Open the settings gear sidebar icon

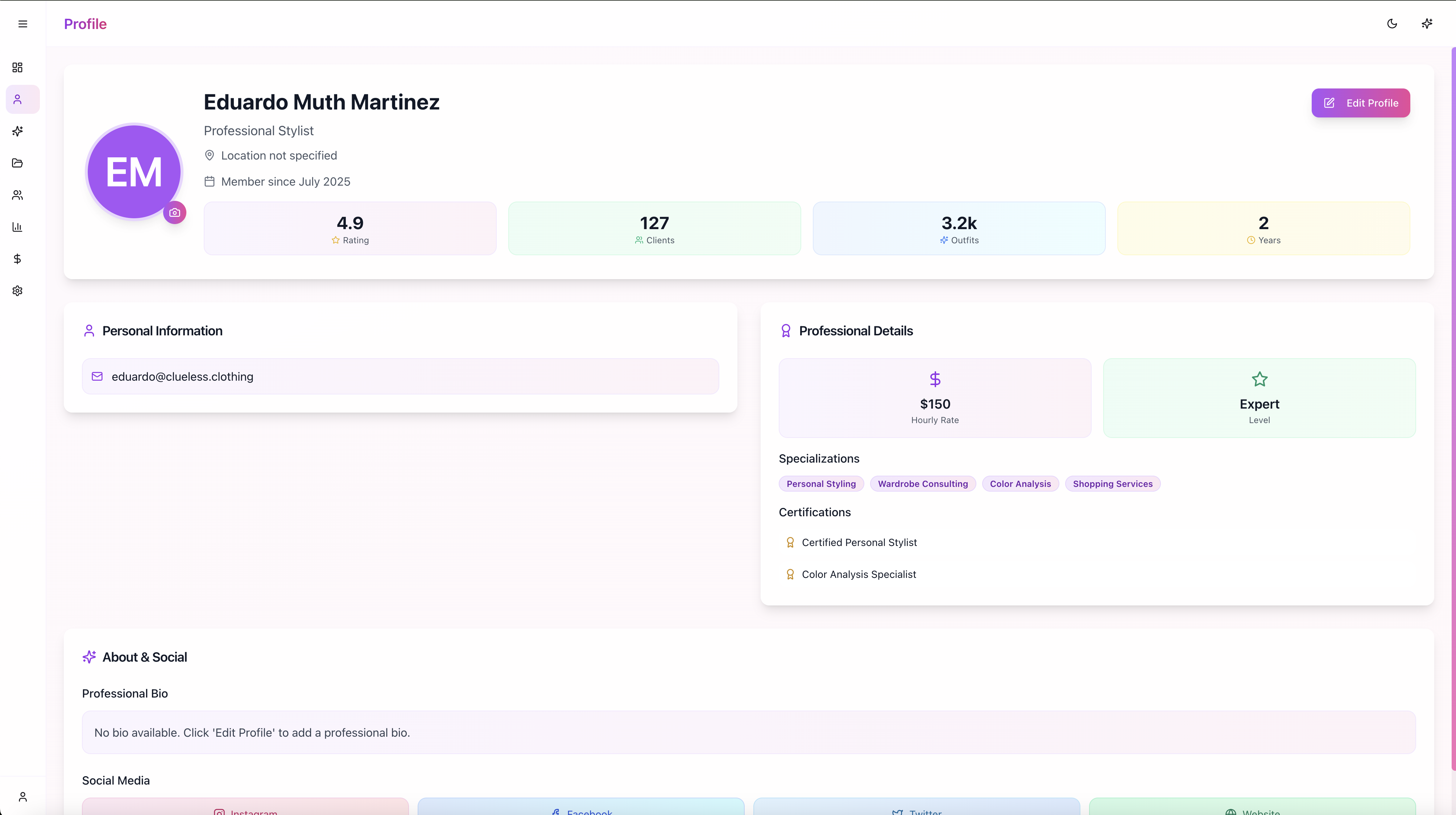pyautogui.click(x=17, y=290)
